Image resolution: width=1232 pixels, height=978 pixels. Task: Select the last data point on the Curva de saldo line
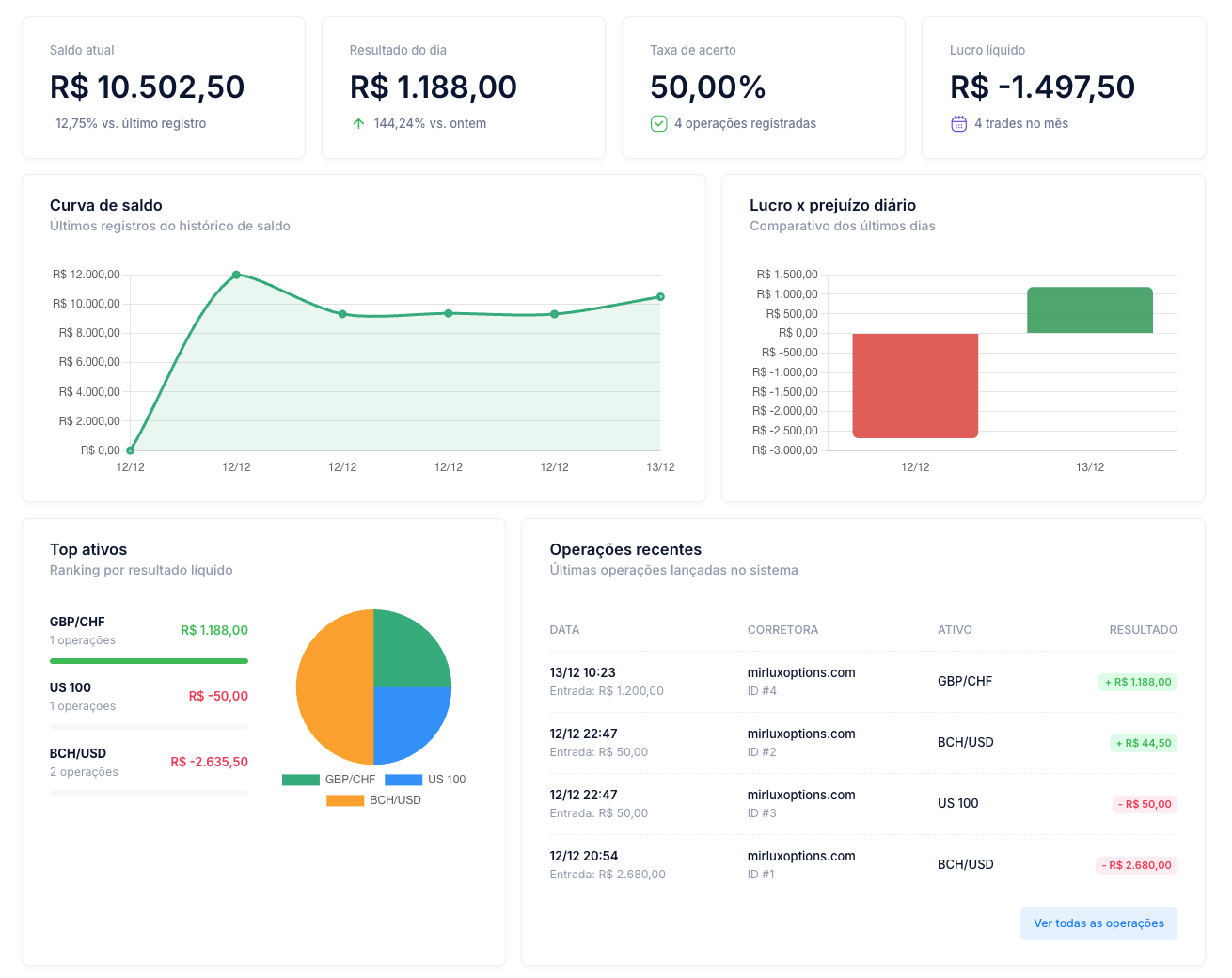[660, 296]
